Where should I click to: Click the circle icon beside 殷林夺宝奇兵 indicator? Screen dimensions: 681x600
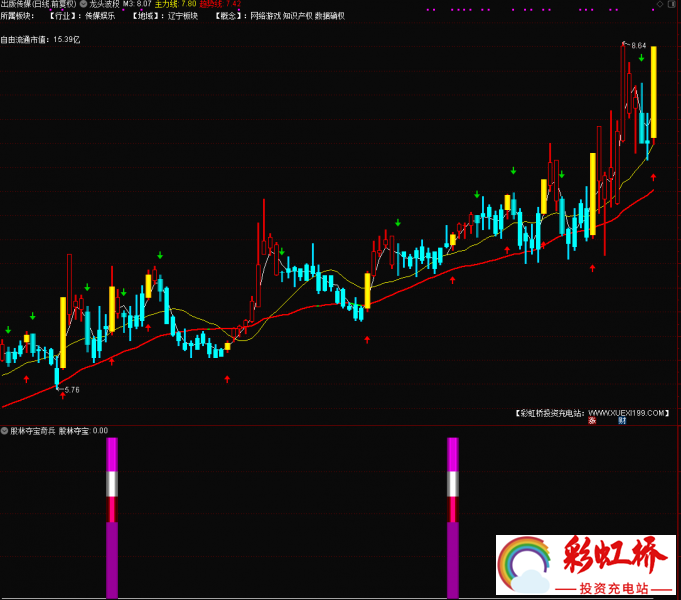[4, 431]
